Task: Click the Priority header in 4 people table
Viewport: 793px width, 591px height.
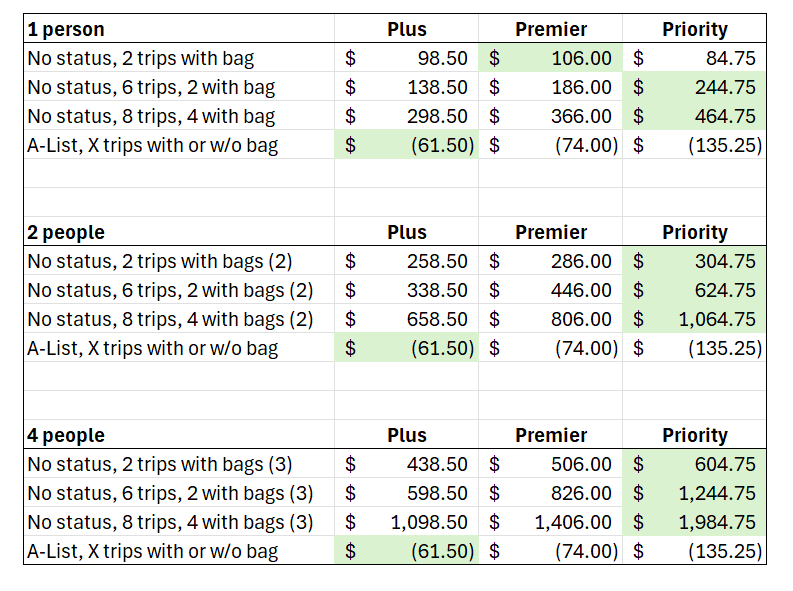Action: coord(694,435)
